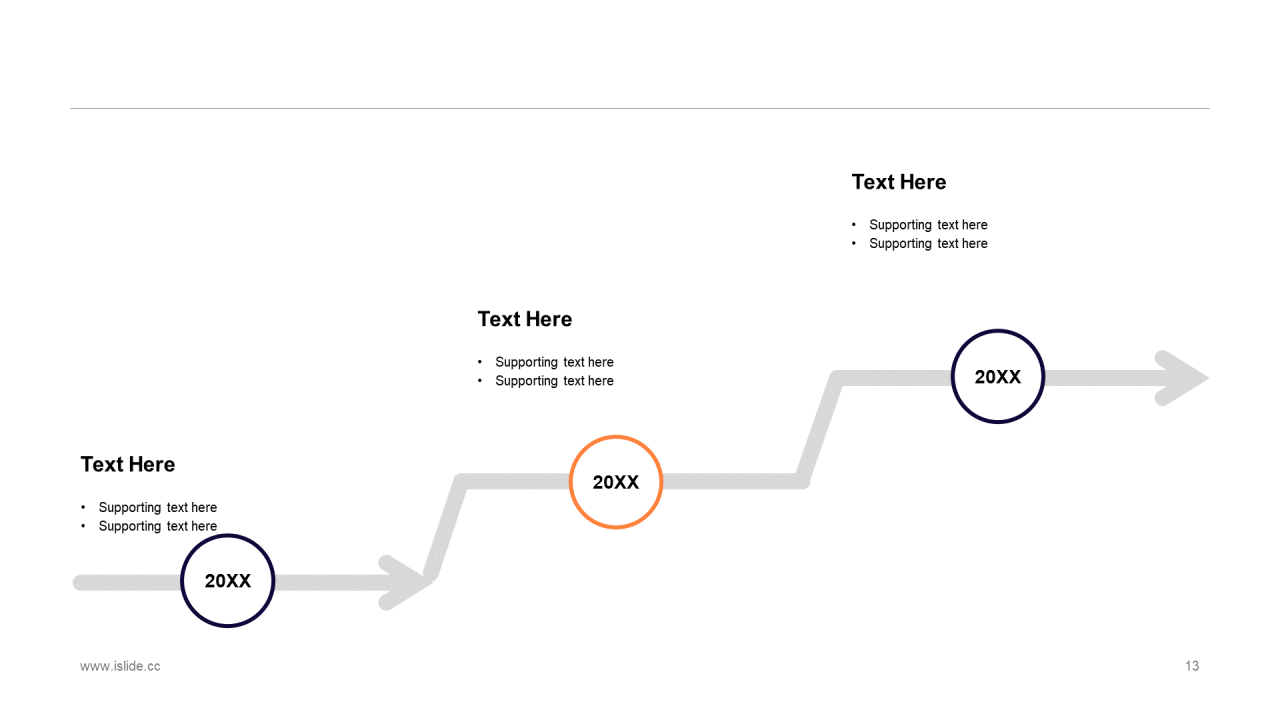This screenshot has height=720, width=1280.
Task: Select the lower-left 20XX circle marker
Action: (x=228, y=581)
